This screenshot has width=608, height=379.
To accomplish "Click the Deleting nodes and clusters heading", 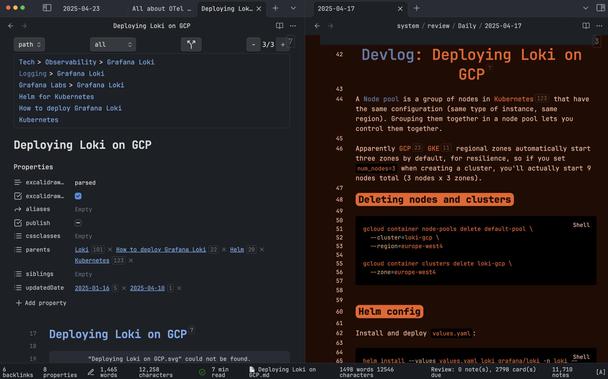I will coord(434,199).
